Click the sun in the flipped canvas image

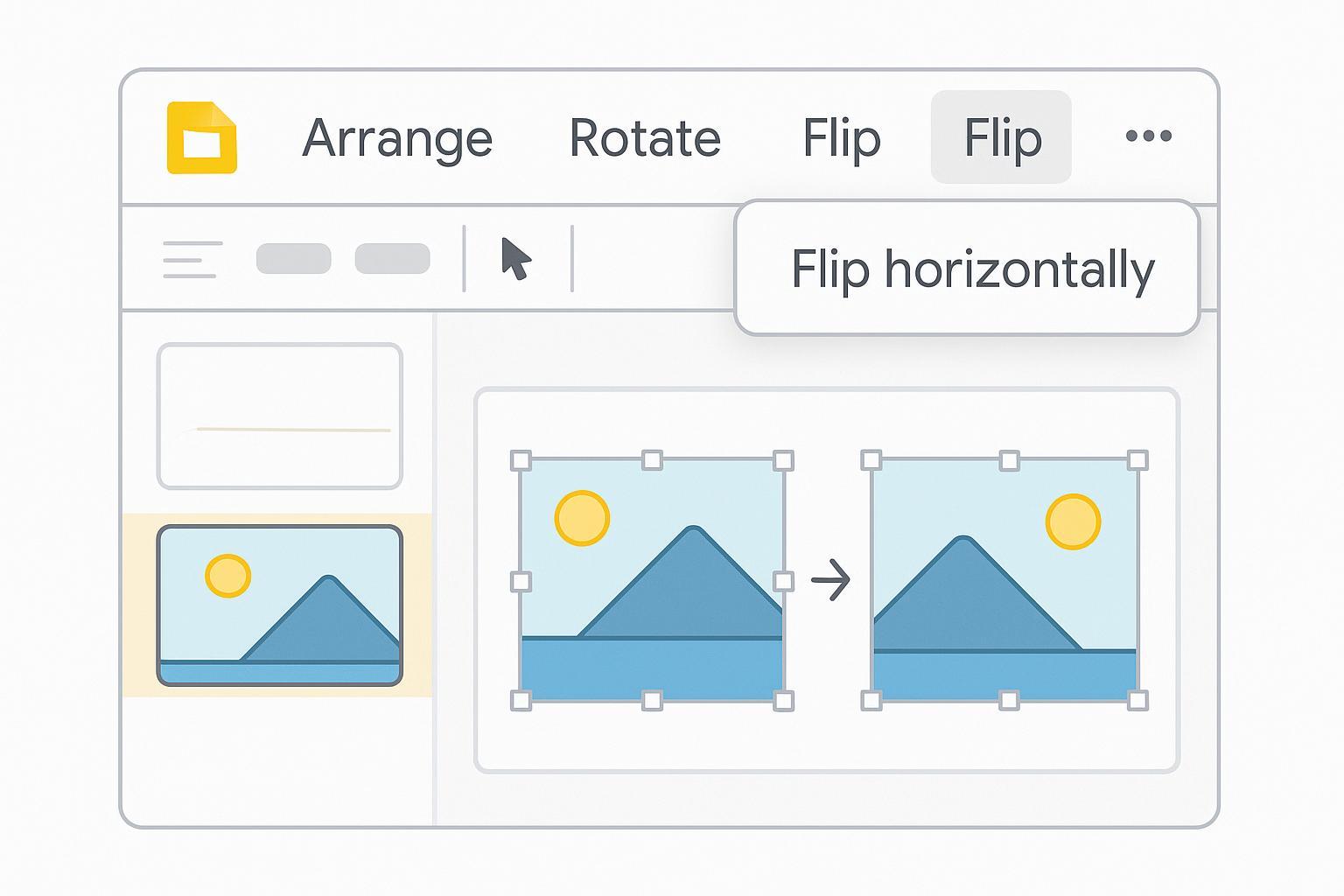1073,521
